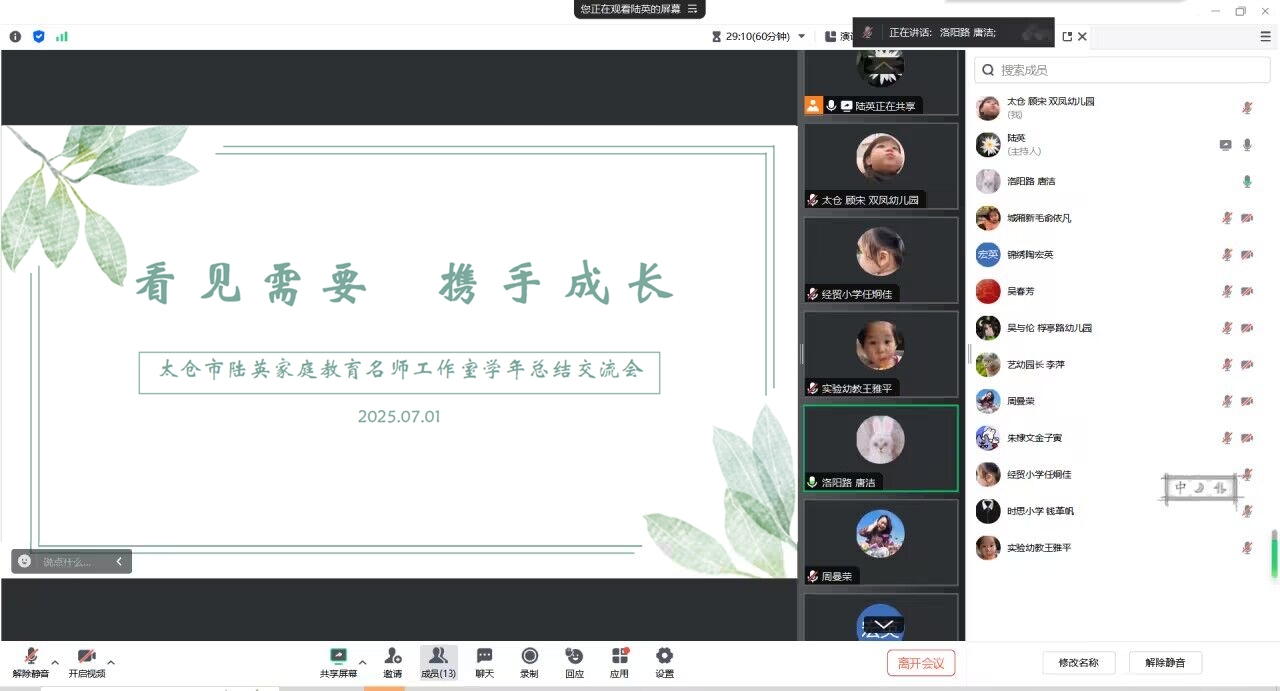
Task: Click the 离开会议 leave meeting button
Action: point(920,662)
